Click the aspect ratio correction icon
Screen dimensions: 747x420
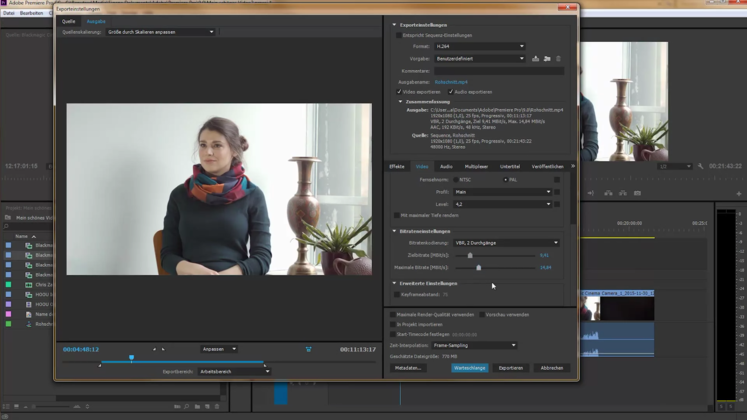click(x=308, y=349)
